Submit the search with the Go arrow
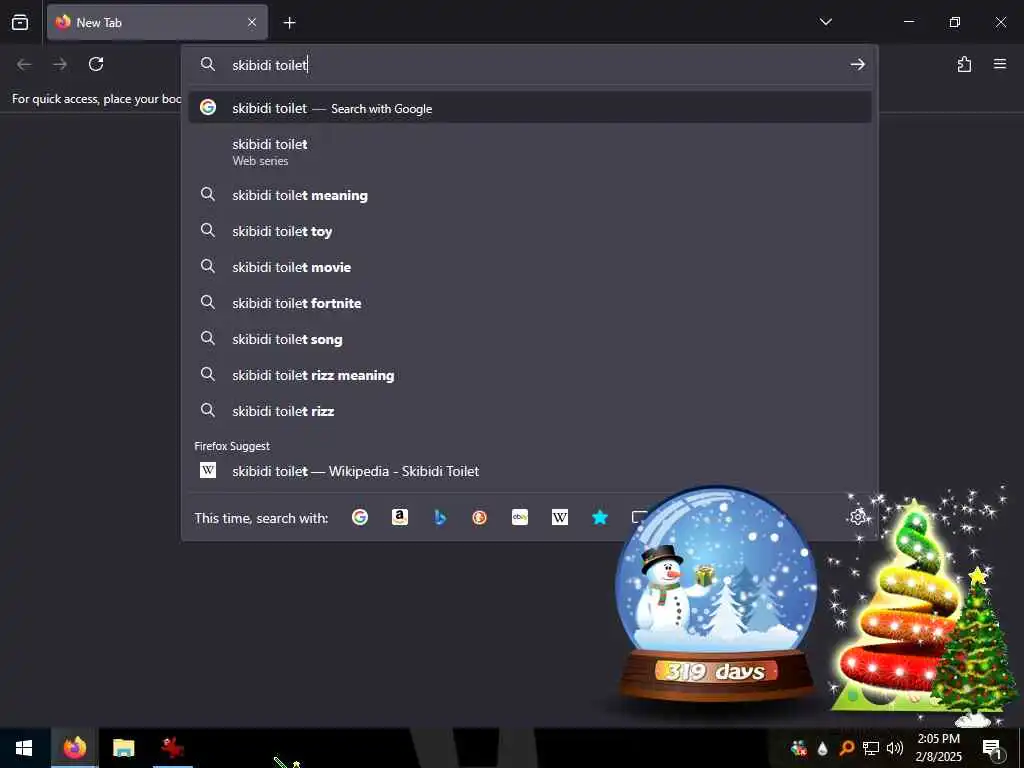 (x=857, y=64)
